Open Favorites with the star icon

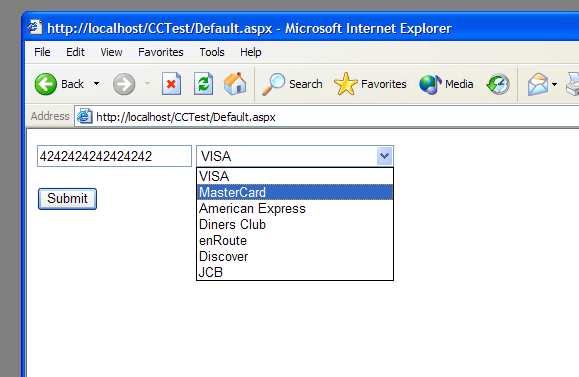(x=370, y=84)
